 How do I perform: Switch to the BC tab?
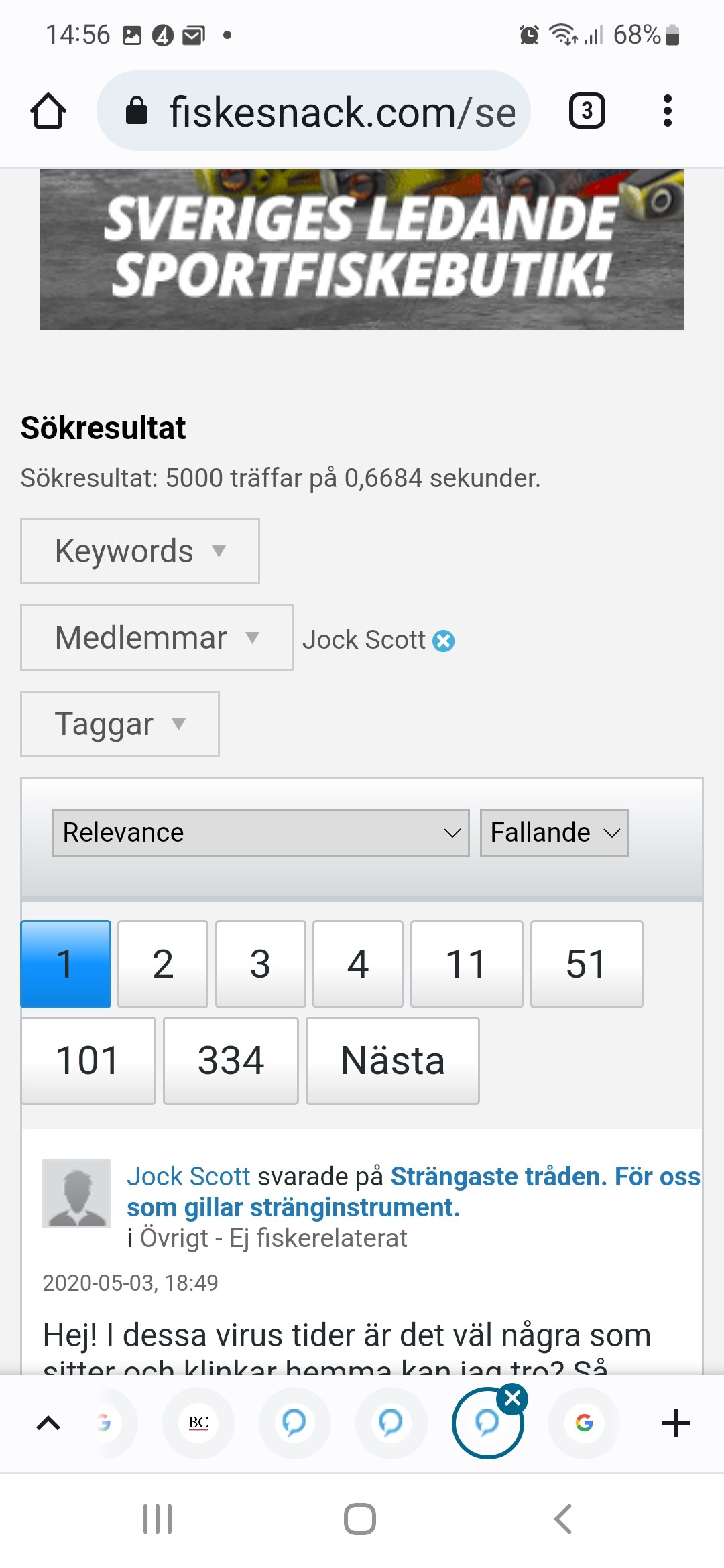(x=198, y=1423)
